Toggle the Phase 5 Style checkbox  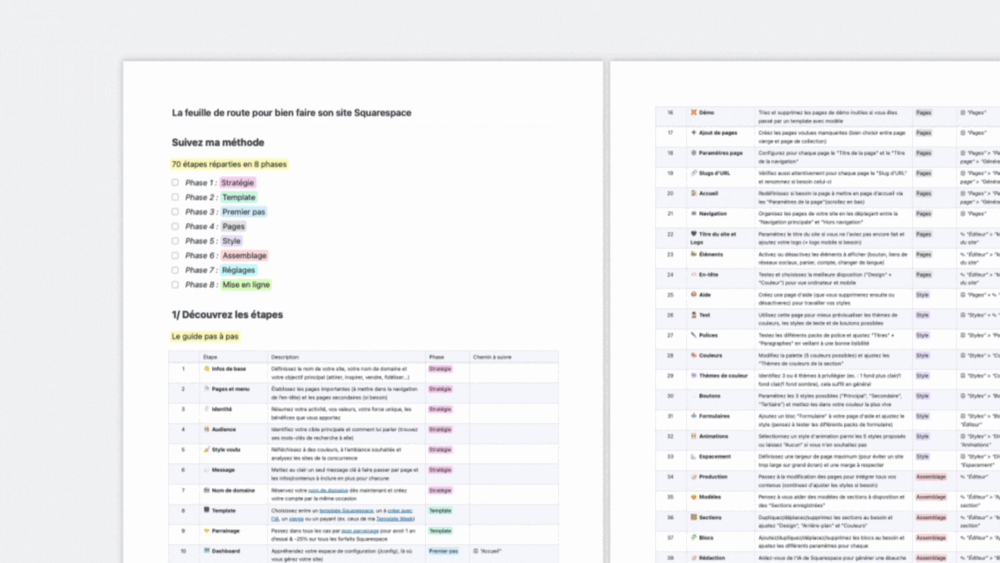(175, 241)
